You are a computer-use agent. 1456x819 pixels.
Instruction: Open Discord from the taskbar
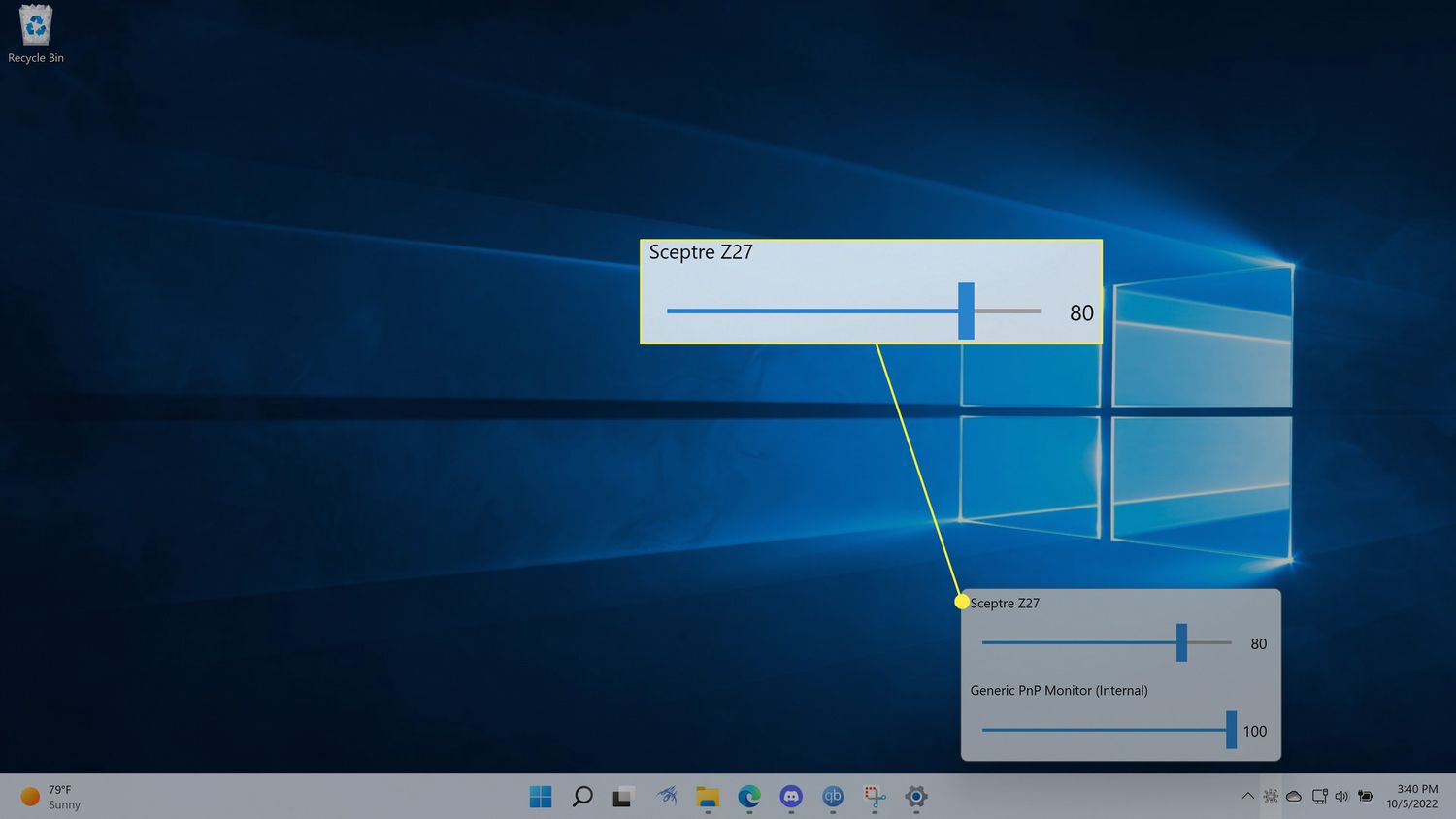coord(791,797)
